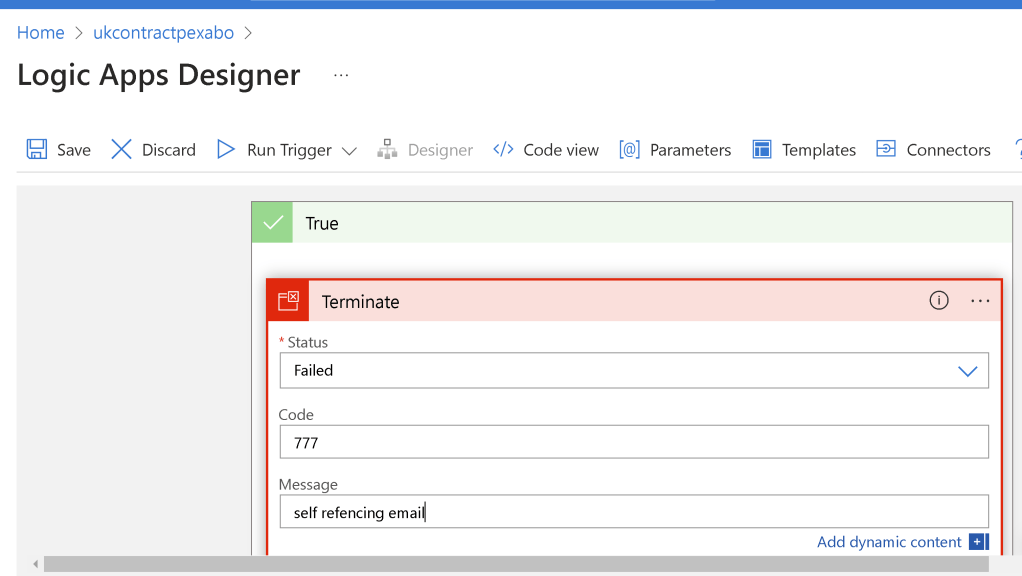Click the green checkmark True icon
The width and height of the screenshot is (1022, 576).
[x=272, y=223]
